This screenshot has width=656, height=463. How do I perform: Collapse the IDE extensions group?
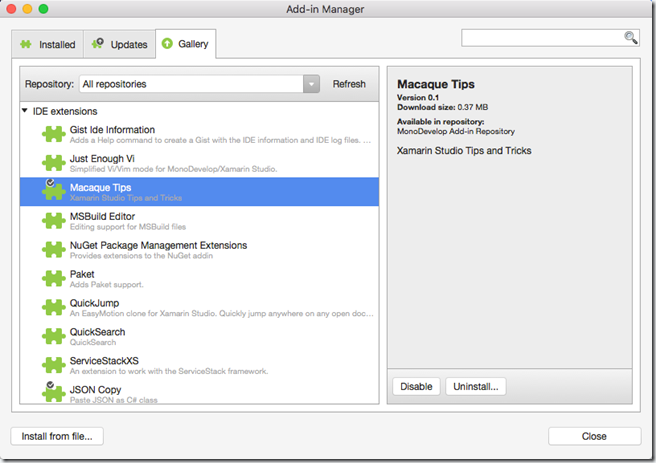point(25,111)
